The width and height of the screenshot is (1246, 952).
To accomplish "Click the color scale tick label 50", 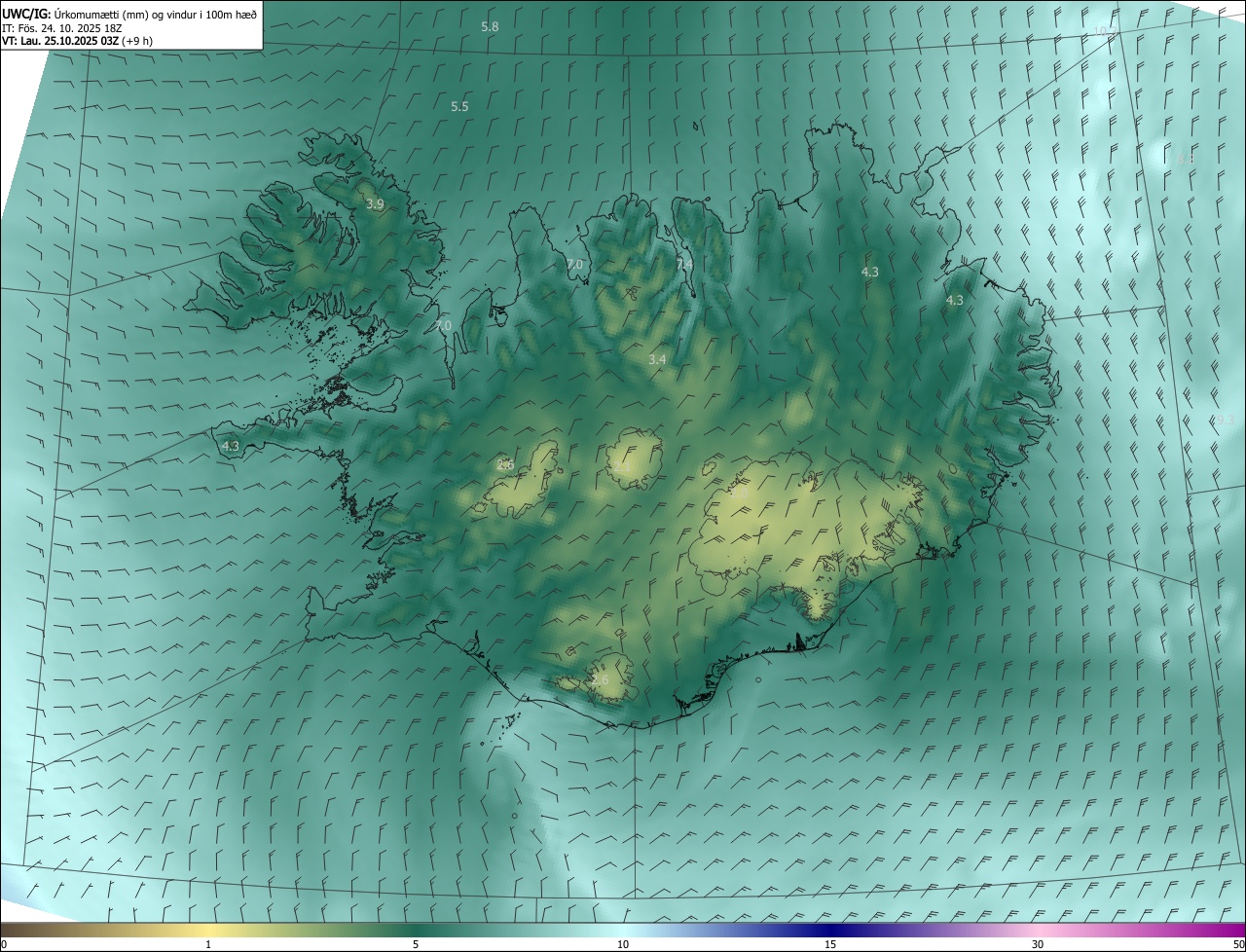I will 1237,945.
